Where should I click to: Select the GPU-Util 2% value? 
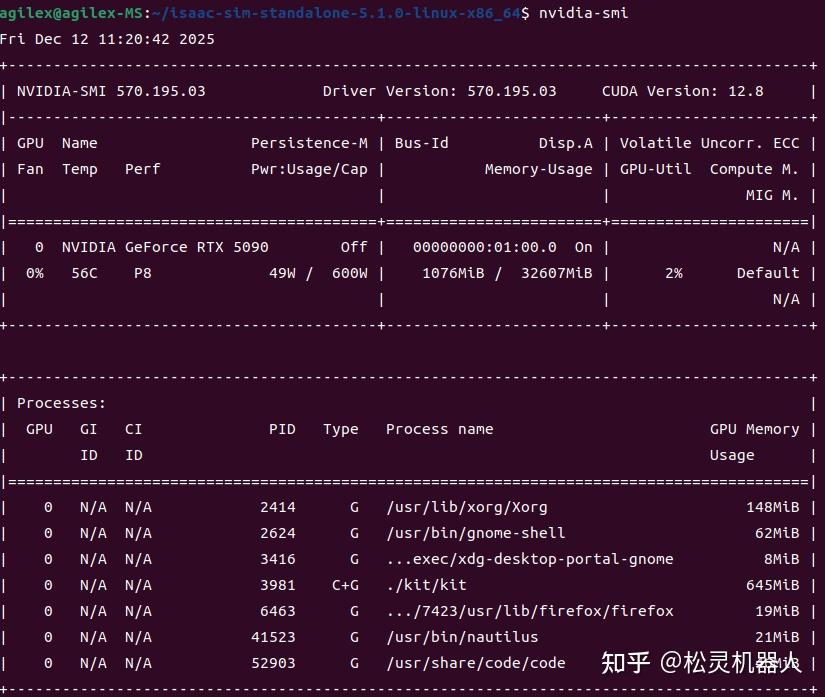click(x=676, y=273)
